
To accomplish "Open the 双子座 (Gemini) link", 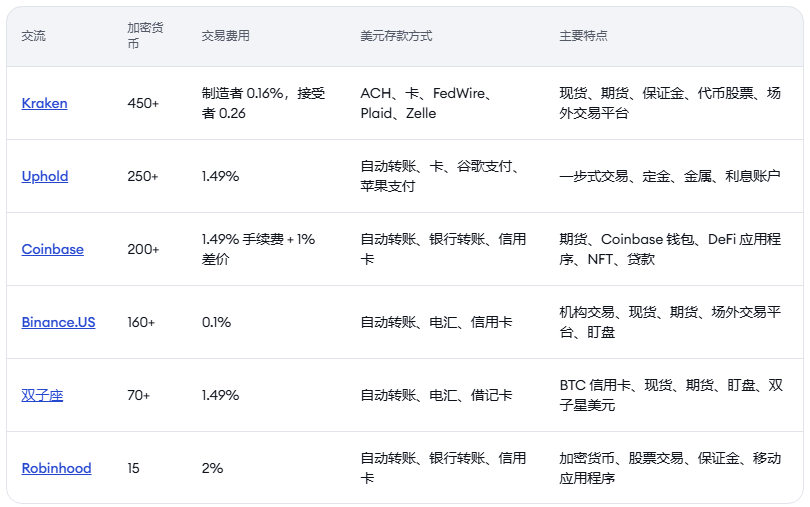I will coord(42,395).
